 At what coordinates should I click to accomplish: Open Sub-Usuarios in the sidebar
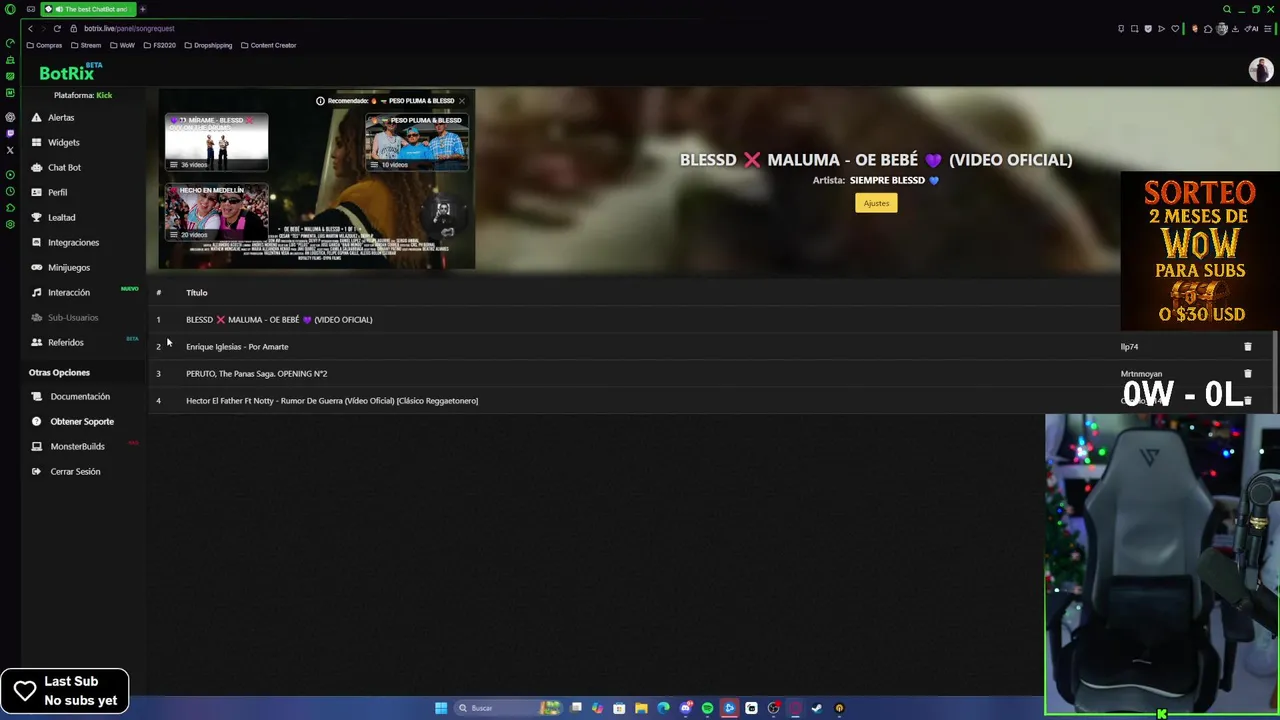[73, 317]
